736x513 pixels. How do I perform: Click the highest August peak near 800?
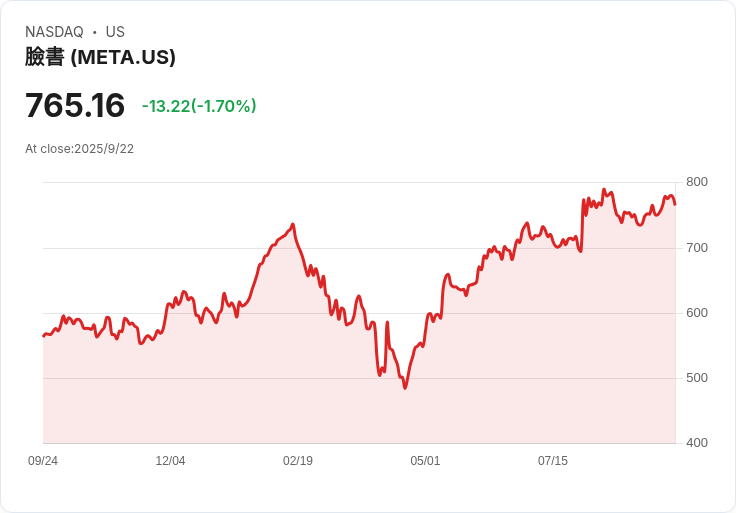(604, 190)
